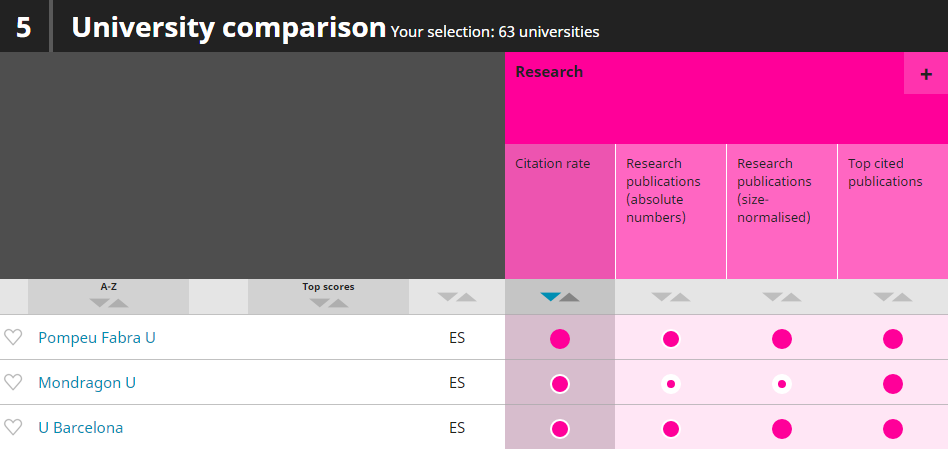Screen dimensions: 948x449
Task: Click Pompeu Fabra citation rate score dot
Action: pyautogui.click(x=560, y=339)
